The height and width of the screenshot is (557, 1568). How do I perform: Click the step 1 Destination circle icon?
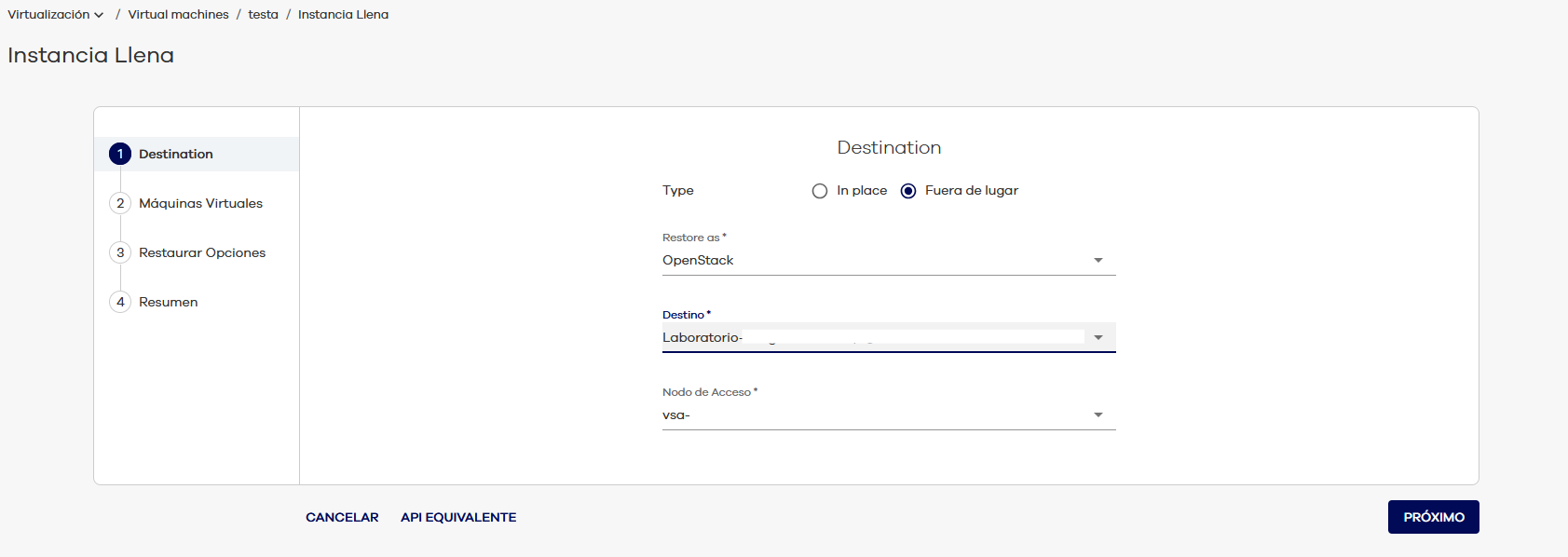[120, 154]
